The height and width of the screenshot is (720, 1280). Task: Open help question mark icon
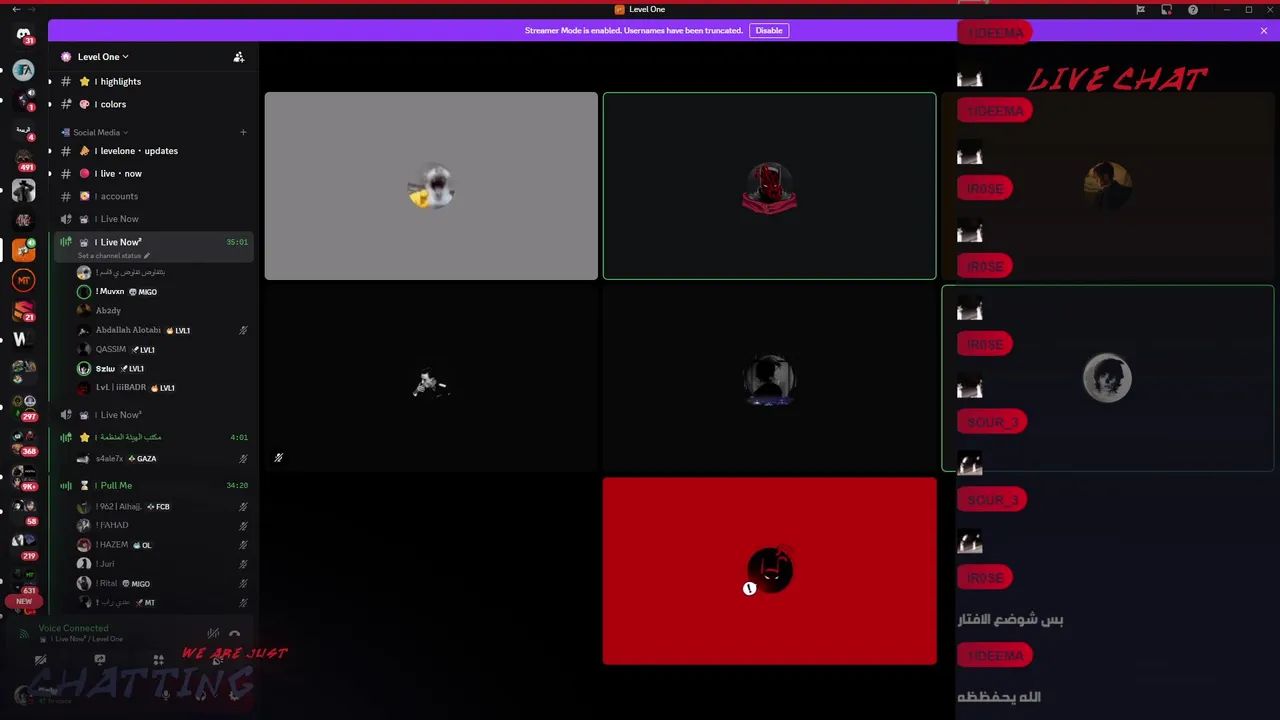click(1193, 10)
